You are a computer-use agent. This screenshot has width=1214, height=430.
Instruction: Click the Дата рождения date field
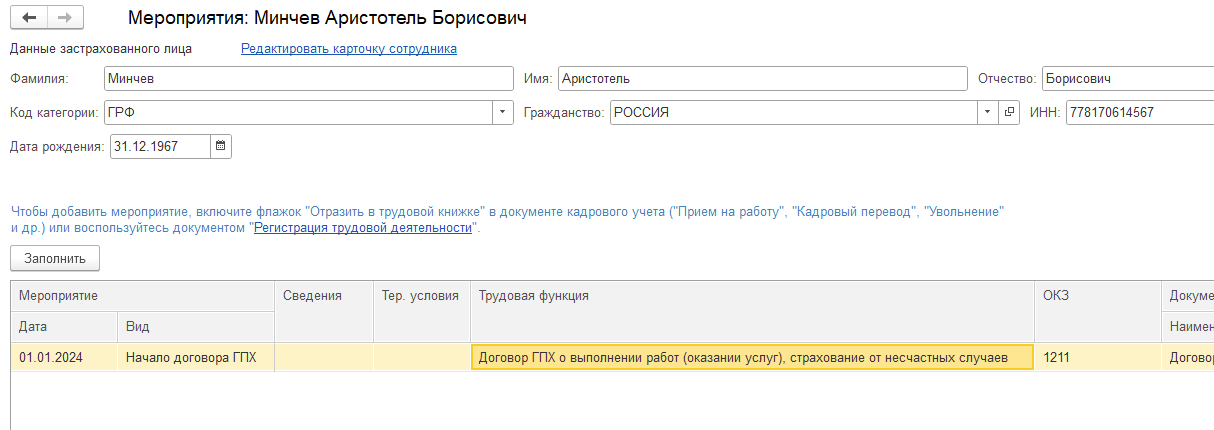pyautogui.click(x=160, y=146)
